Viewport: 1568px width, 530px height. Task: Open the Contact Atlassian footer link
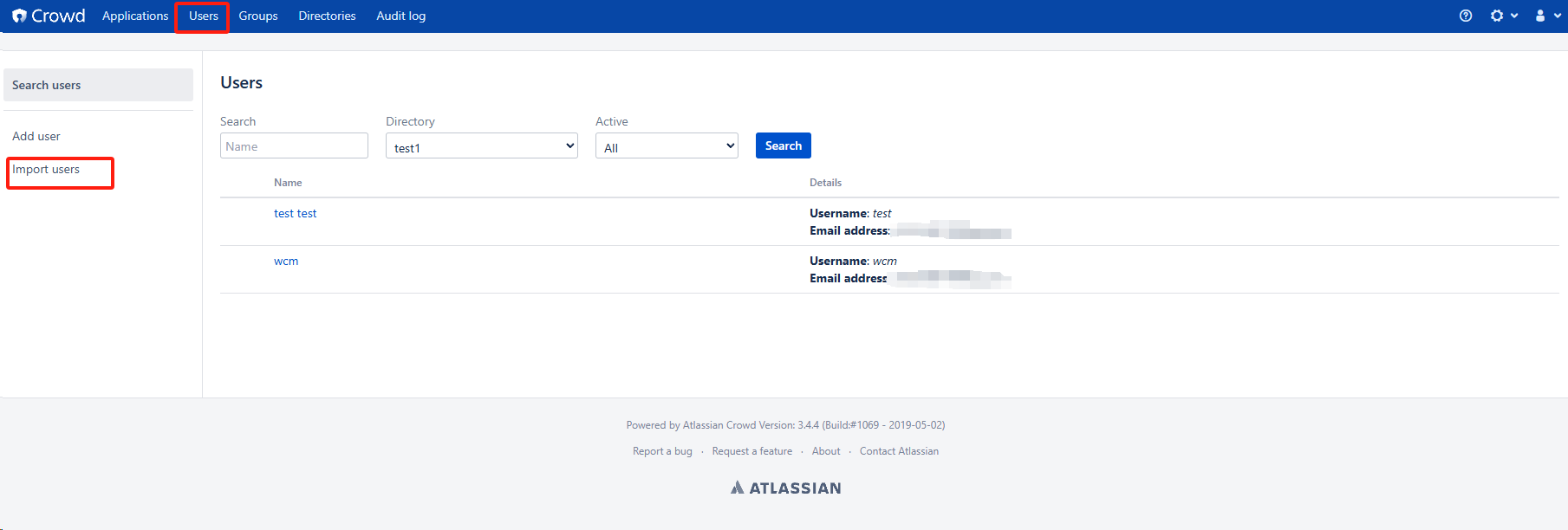click(899, 451)
